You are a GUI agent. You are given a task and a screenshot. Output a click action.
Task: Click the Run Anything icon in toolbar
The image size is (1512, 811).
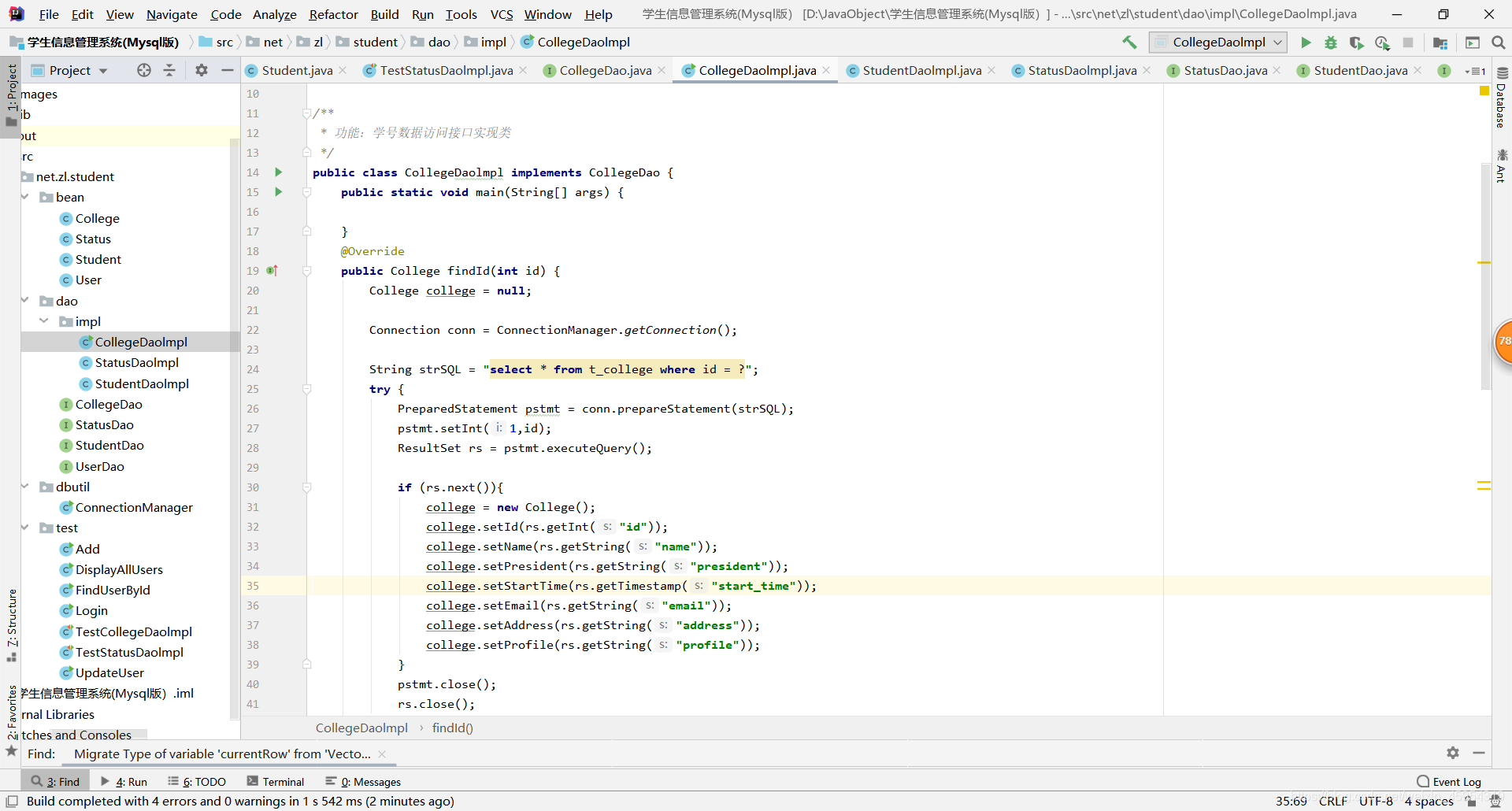click(1473, 43)
